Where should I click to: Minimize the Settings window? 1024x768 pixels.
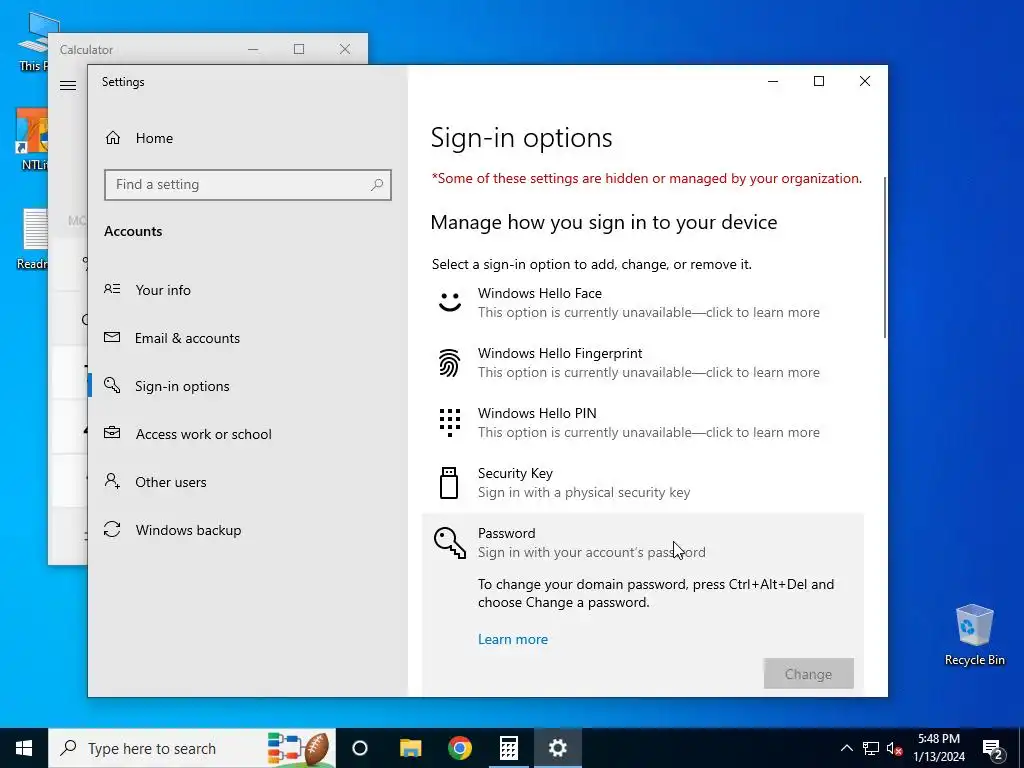pos(773,81)
